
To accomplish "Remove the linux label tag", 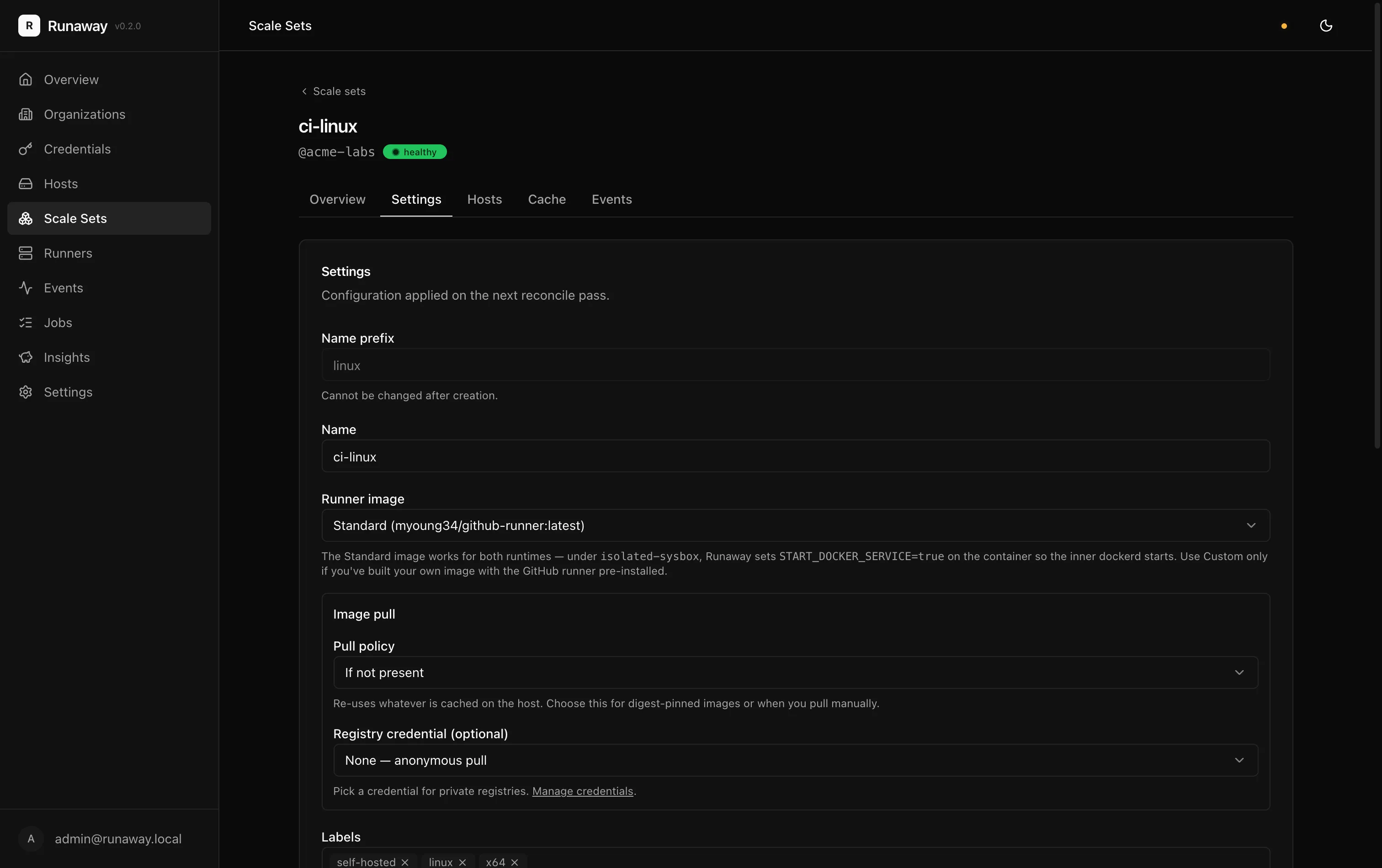I will coord(462,862).
